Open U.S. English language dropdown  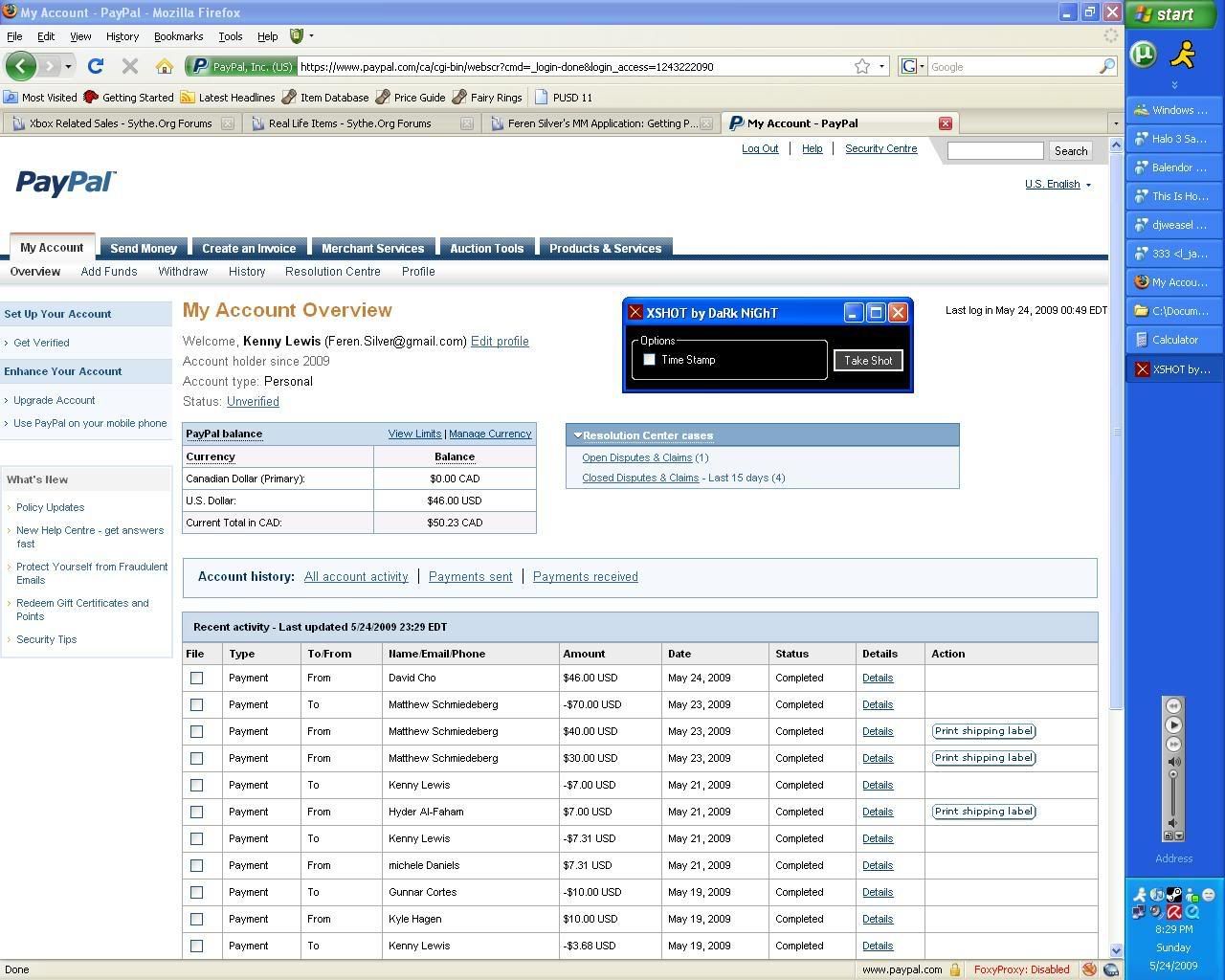tap(1058, 184)
